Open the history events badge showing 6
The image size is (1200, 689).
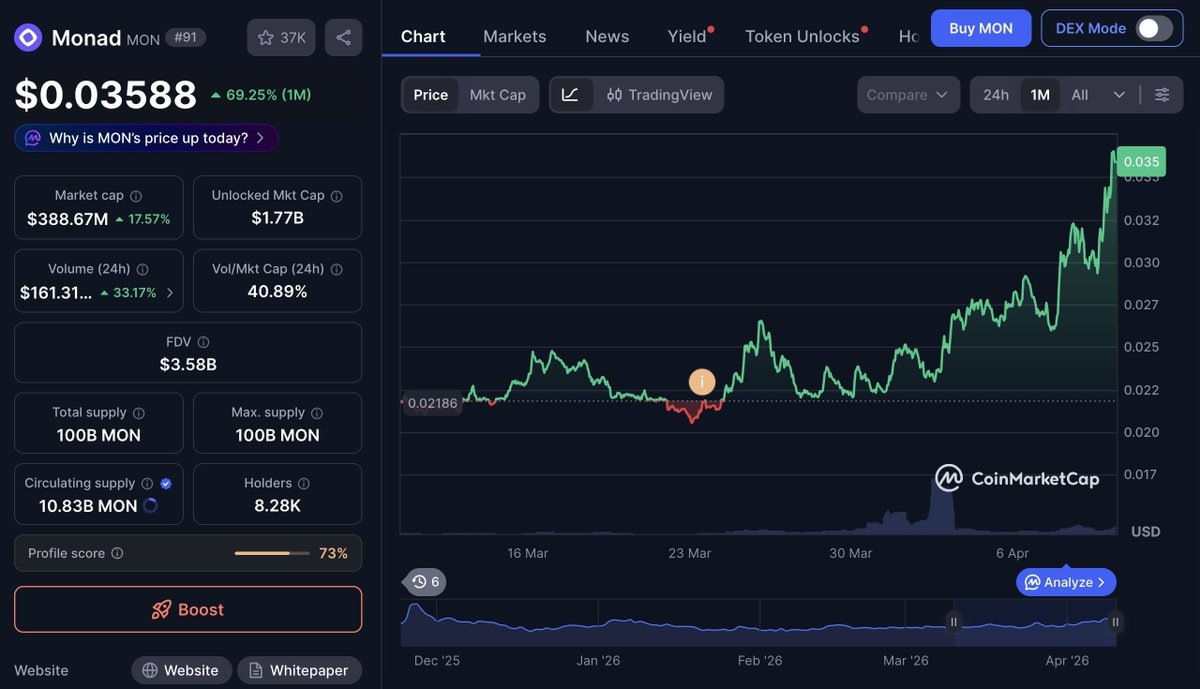[x=425, y=582]
